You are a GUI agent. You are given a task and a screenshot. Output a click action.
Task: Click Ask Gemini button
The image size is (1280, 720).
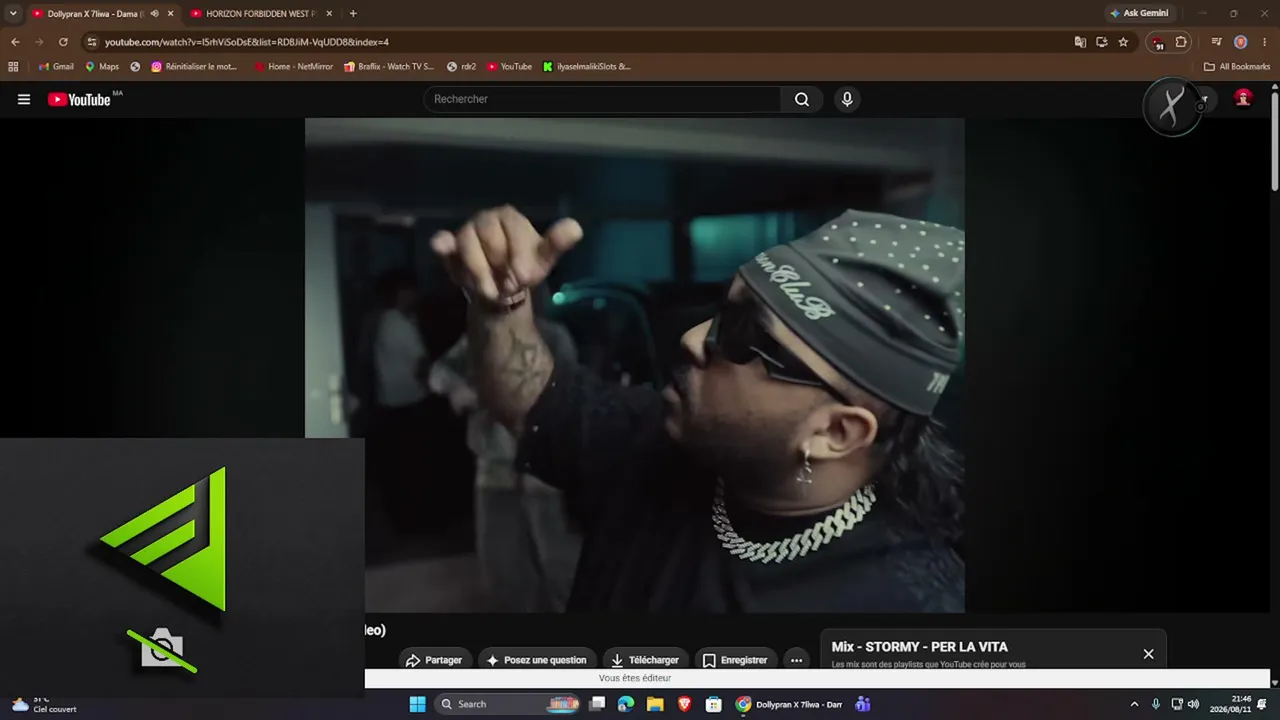pos(1139,14)
